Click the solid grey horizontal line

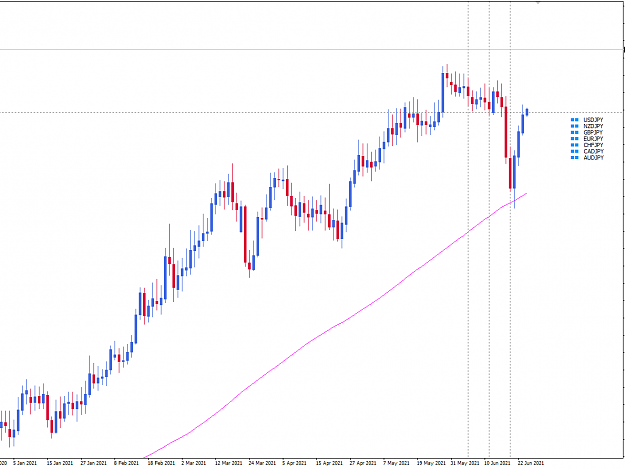pyautogui.click(x=311, y=50)
